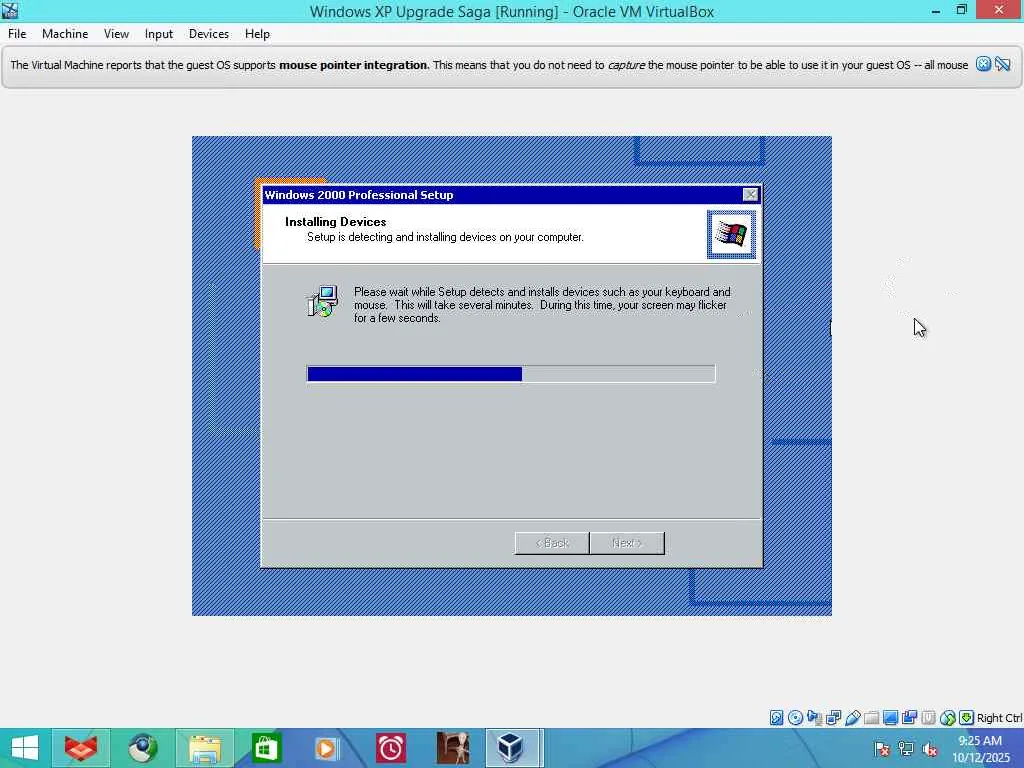
Task: Click the network adapter indicator icon
Action: click(x=833, y=718)
